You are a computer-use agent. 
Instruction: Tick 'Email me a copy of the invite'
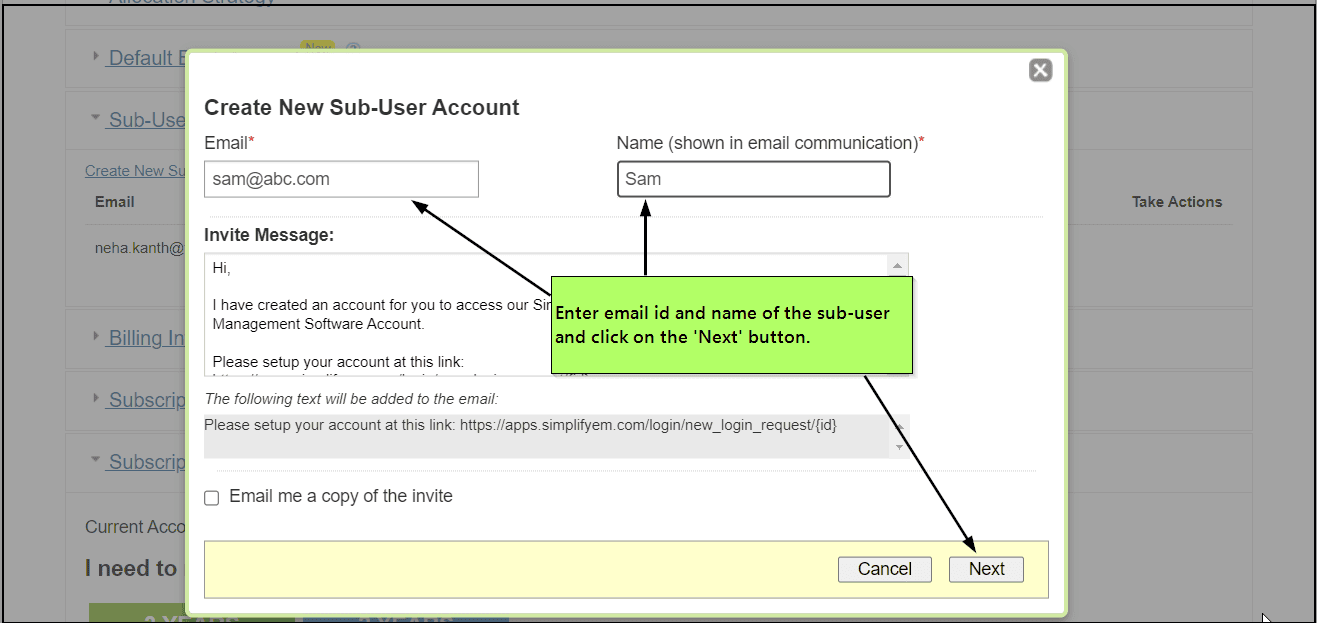[212, 498]
